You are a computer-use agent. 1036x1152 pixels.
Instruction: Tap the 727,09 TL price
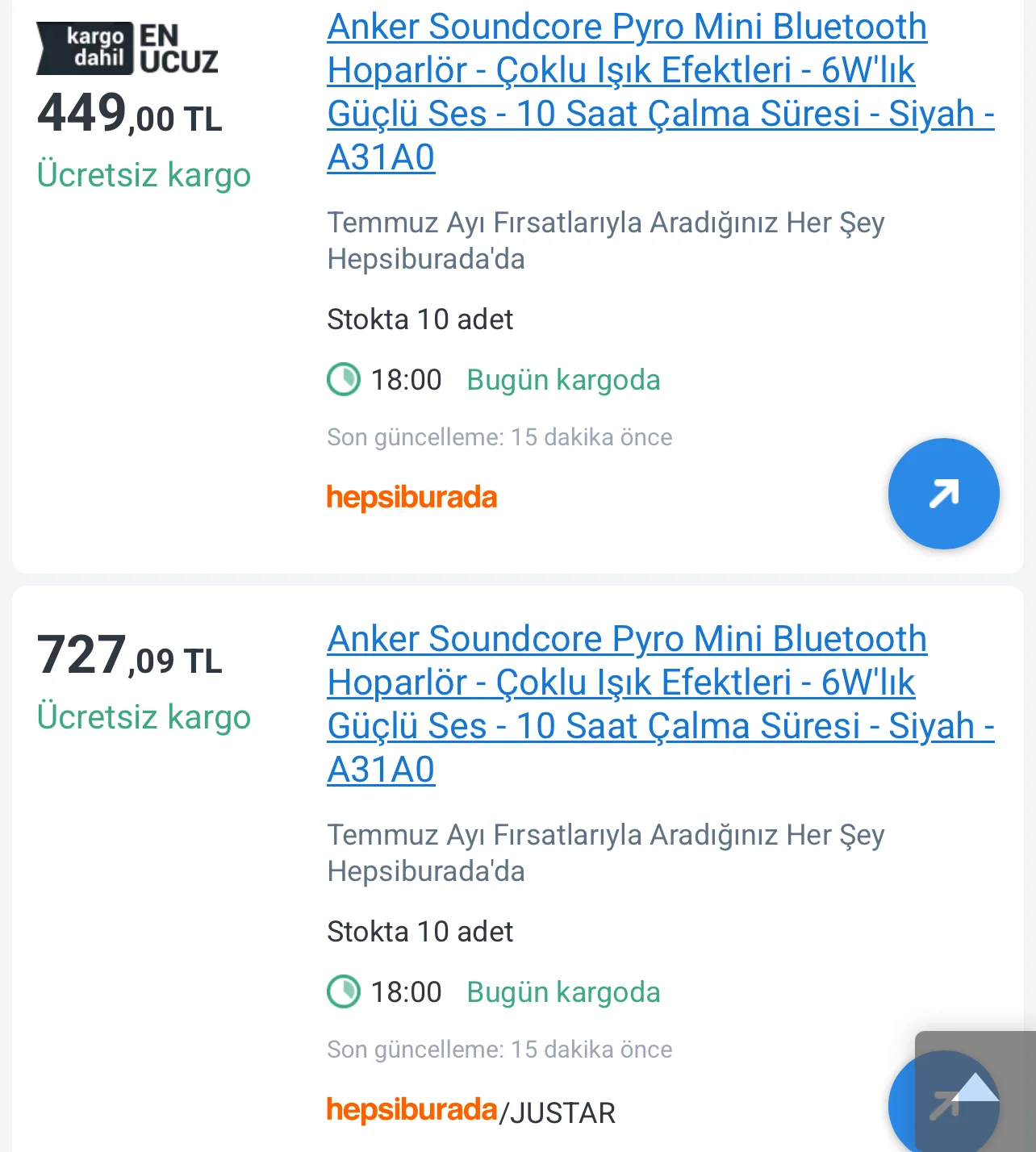point(129,656)
